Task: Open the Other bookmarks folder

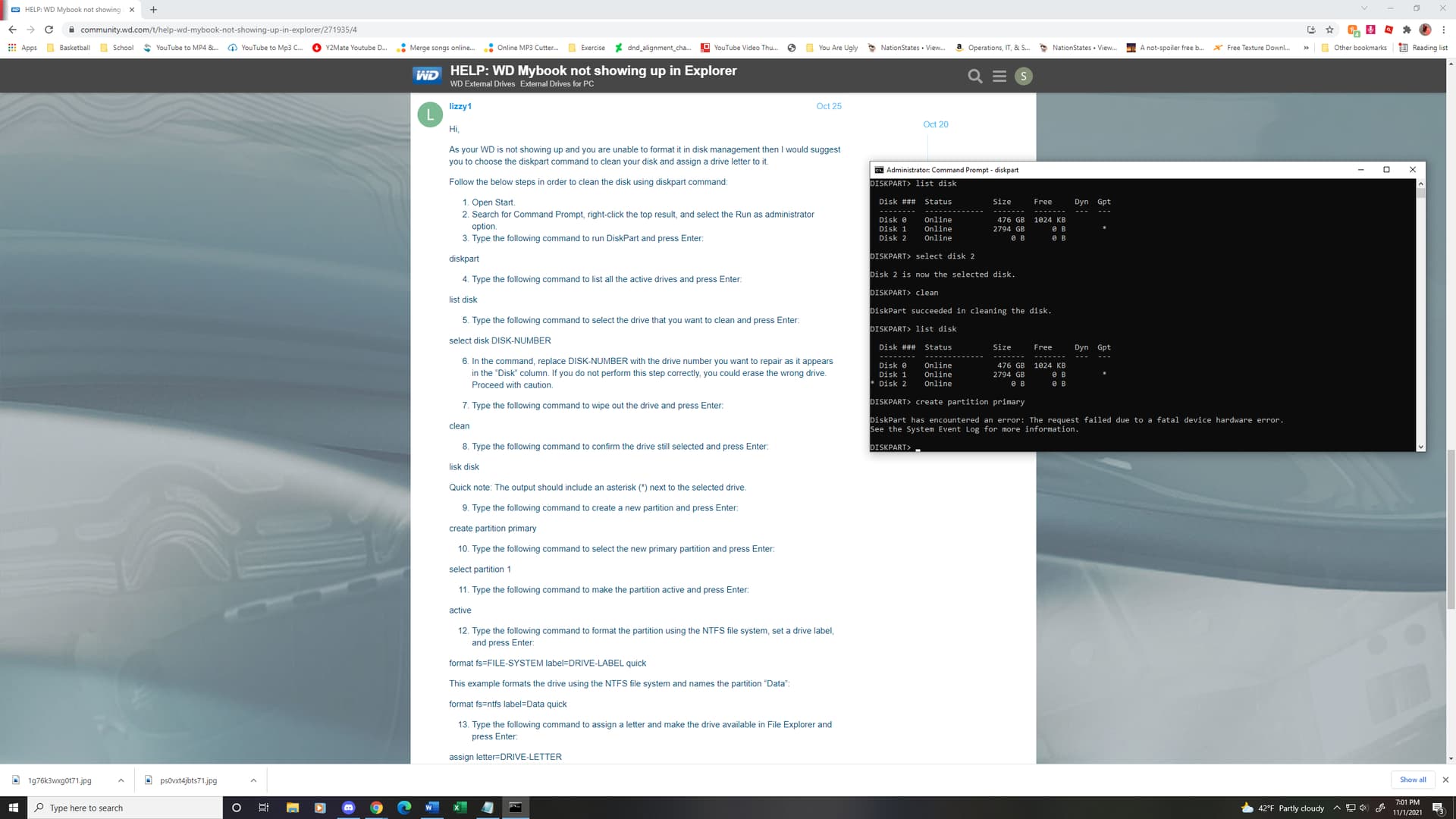Action: click(1354, 48)
